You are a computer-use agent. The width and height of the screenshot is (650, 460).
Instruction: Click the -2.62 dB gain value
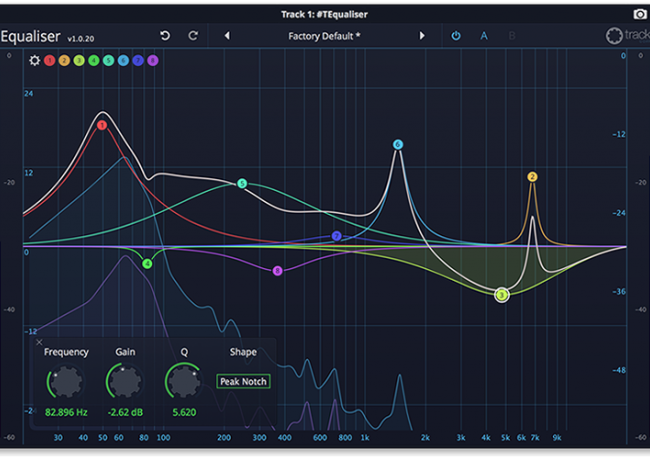(x=125, y=412)
